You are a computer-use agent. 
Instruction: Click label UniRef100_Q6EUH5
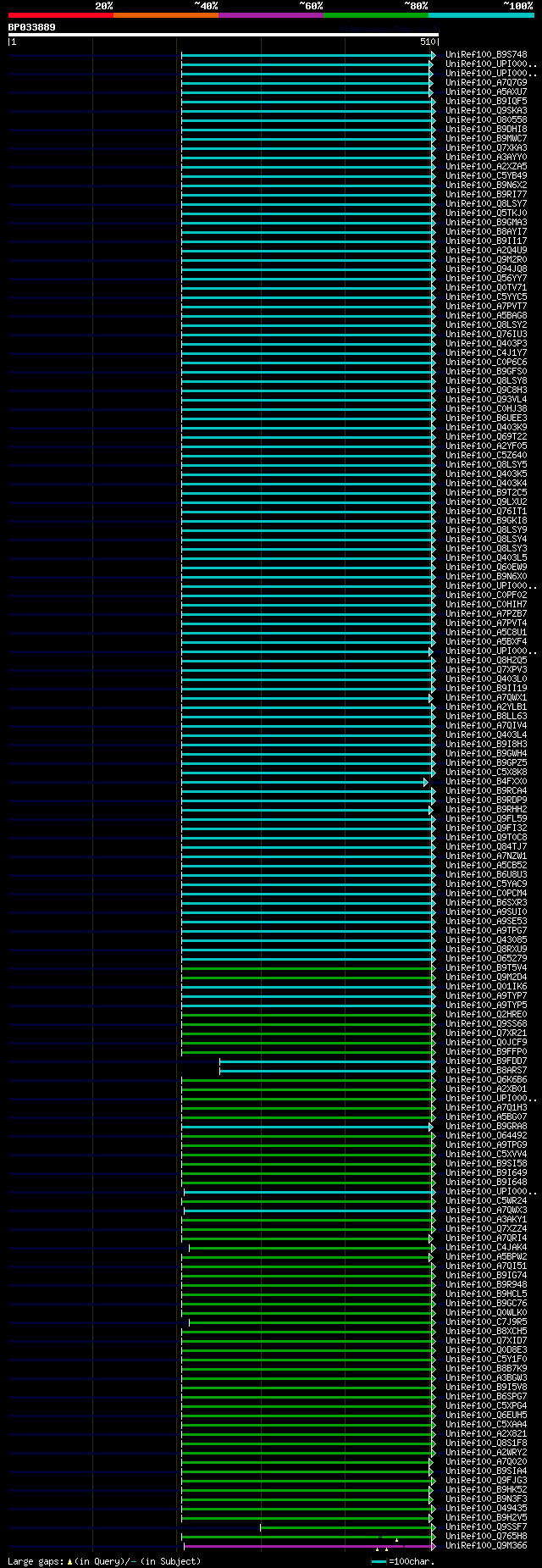486,1416
